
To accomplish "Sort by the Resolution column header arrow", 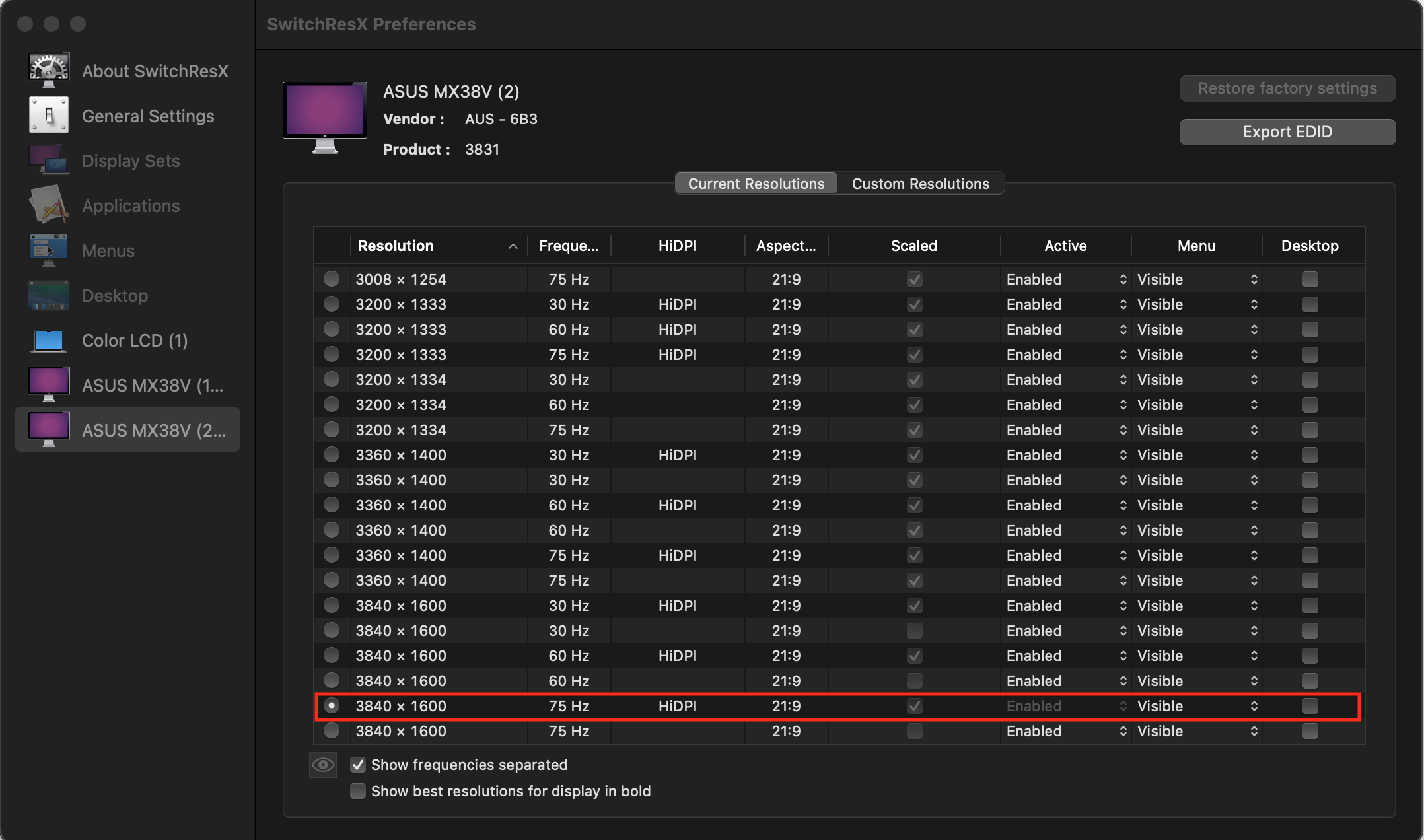I will (x=513, y=246).
